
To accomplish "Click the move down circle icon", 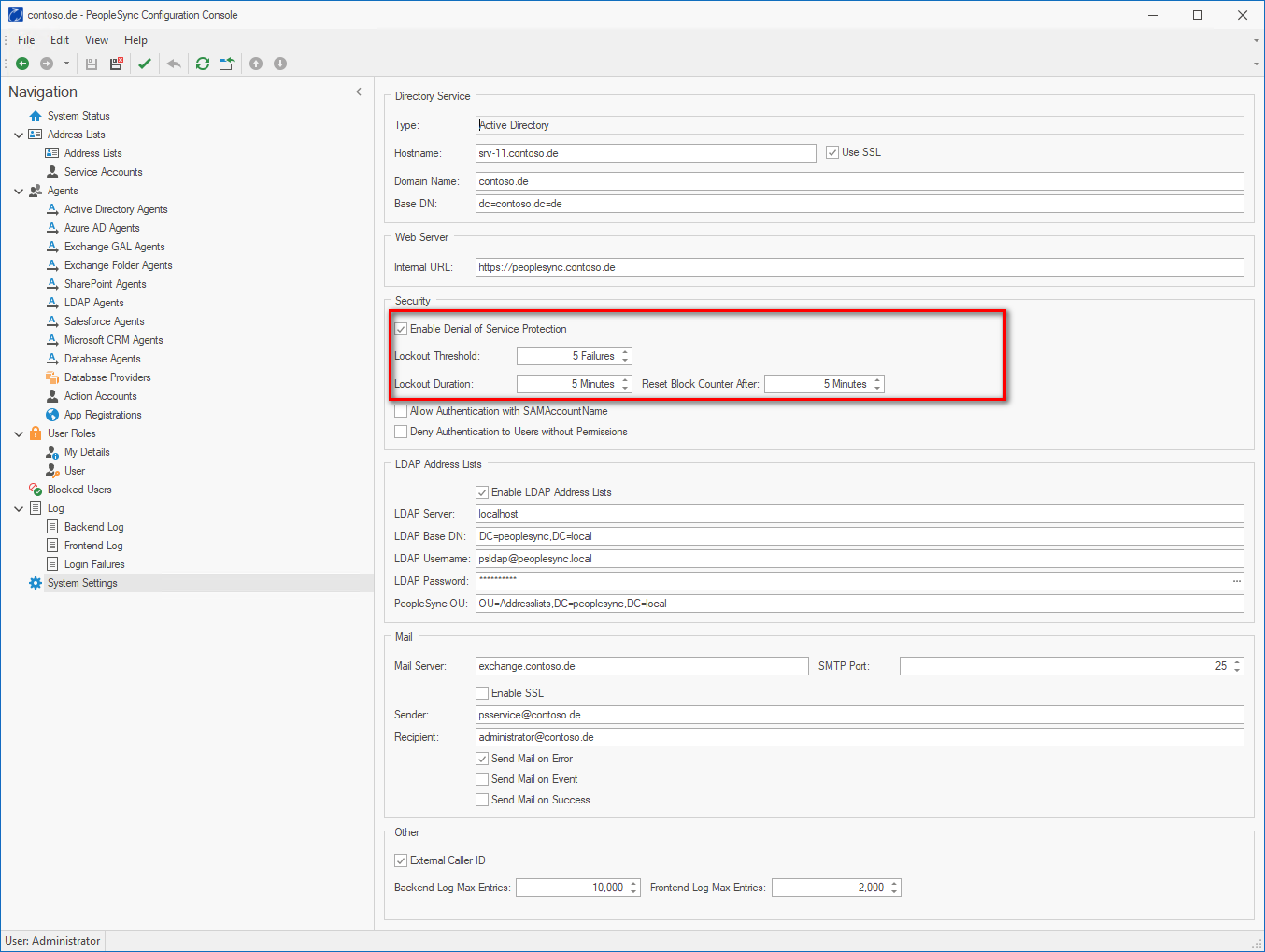I will tap(280, 64).
